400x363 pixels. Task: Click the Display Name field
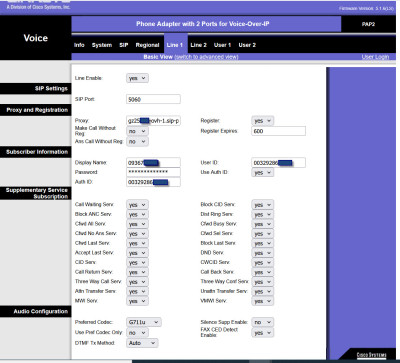[153, 163]
